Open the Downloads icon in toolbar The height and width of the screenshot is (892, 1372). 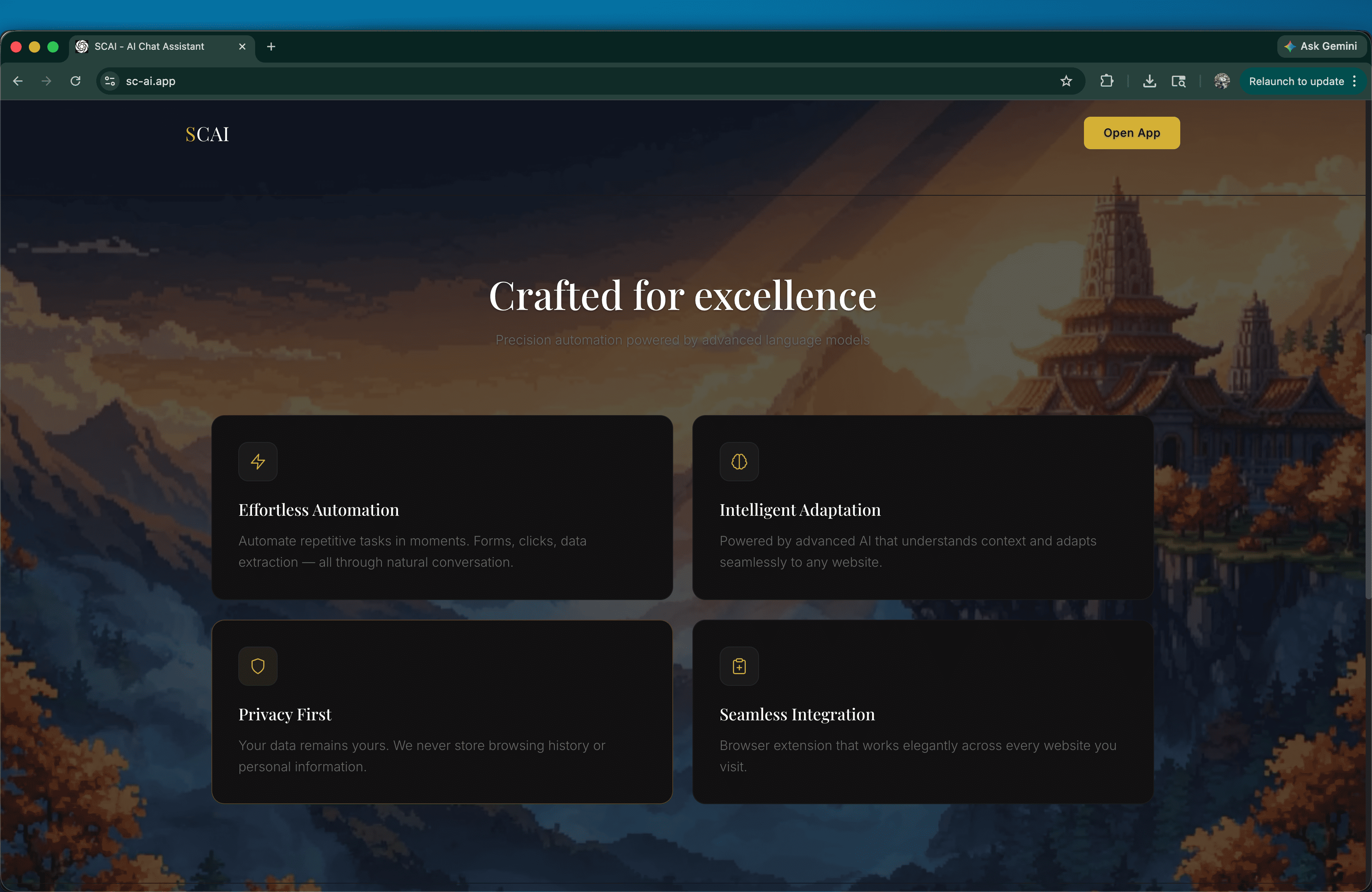1149,81
